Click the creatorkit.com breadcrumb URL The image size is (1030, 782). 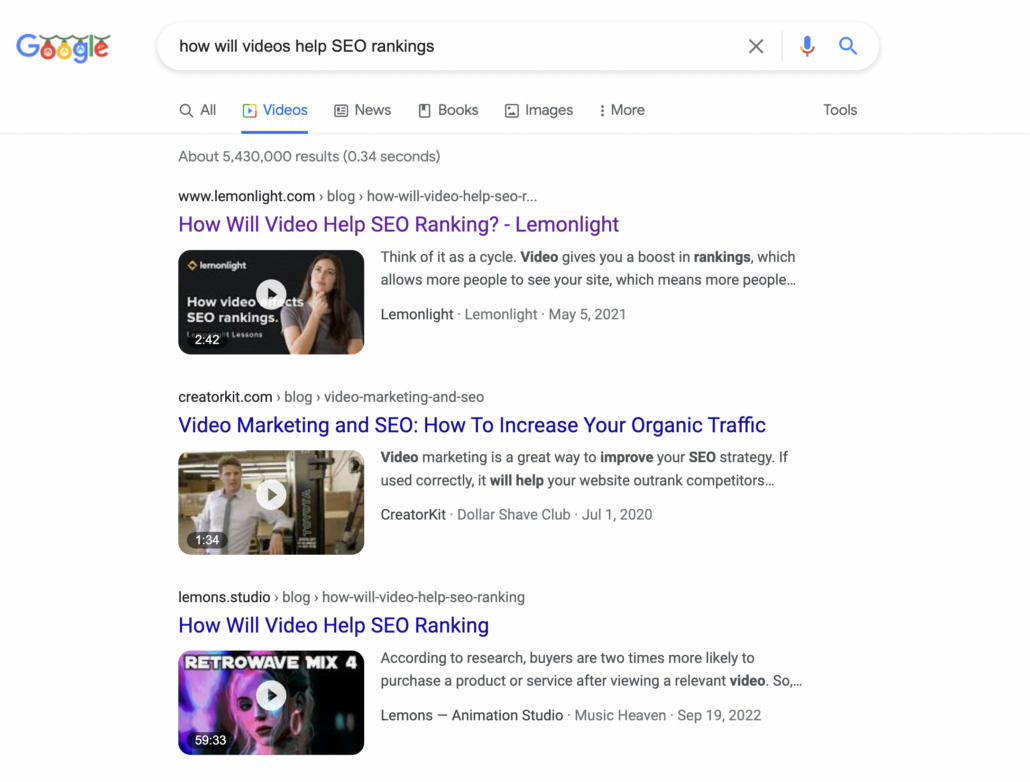click(331, 397)
